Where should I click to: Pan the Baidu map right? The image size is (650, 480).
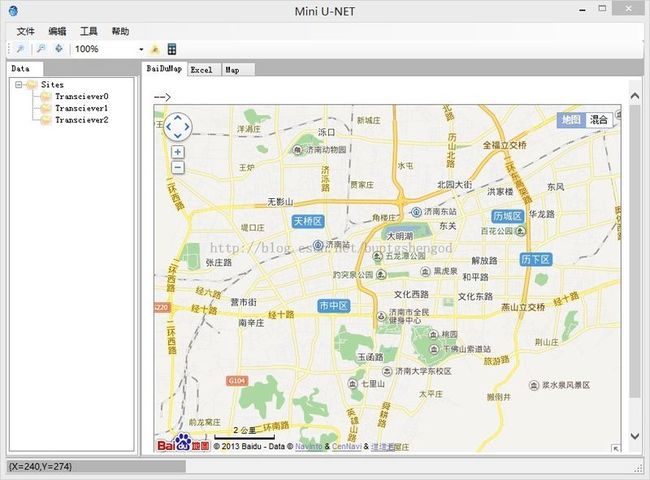pyautogui.click(x=187, y=127)
